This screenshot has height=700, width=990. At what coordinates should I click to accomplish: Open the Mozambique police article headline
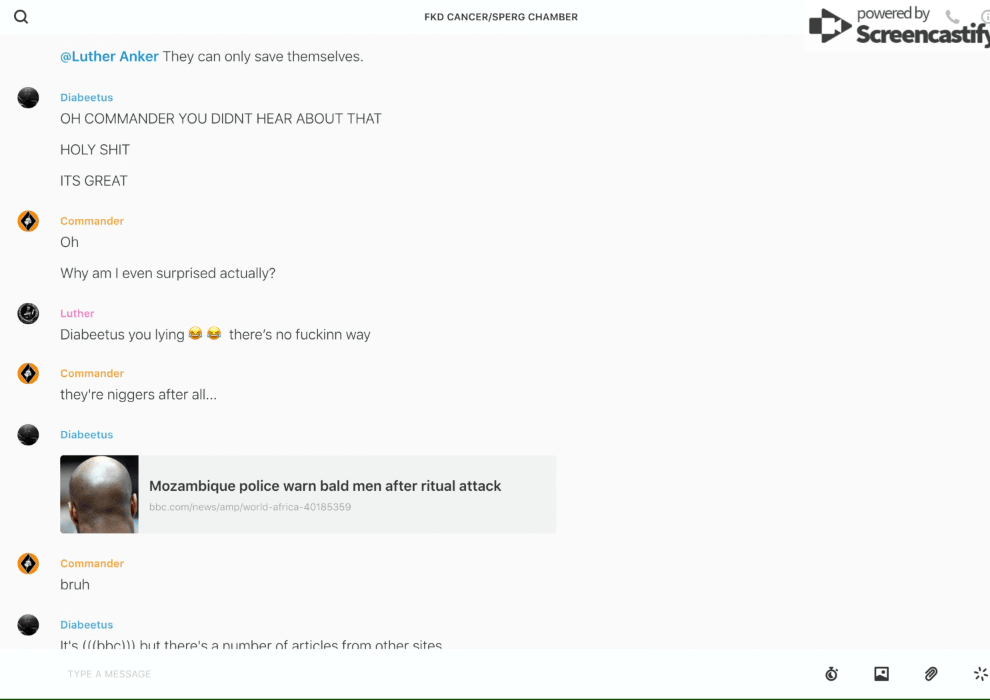[325, 486]
